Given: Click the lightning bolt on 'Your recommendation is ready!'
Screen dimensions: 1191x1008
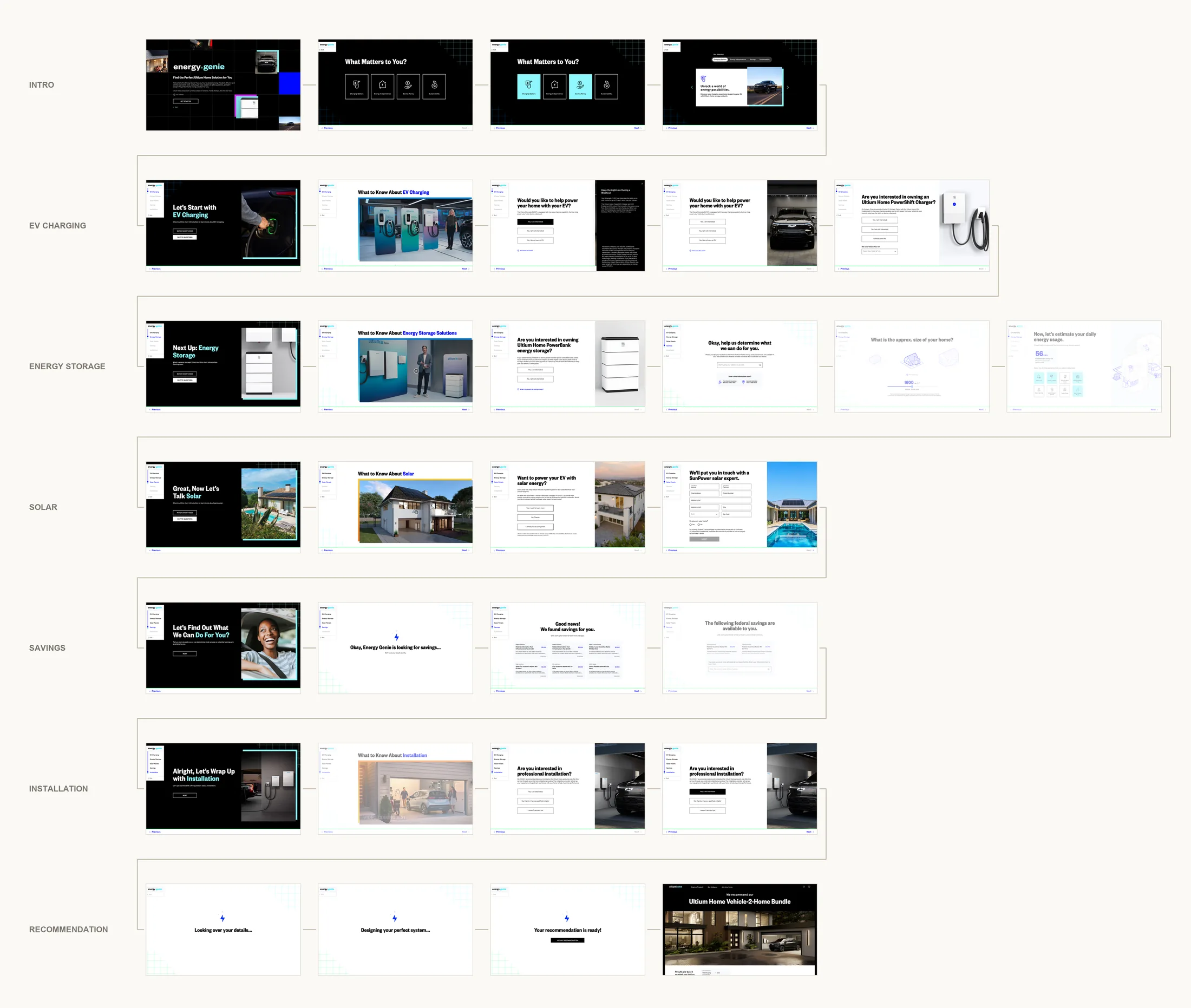Looking at the screenshot, I should click(x=567, y=918).
